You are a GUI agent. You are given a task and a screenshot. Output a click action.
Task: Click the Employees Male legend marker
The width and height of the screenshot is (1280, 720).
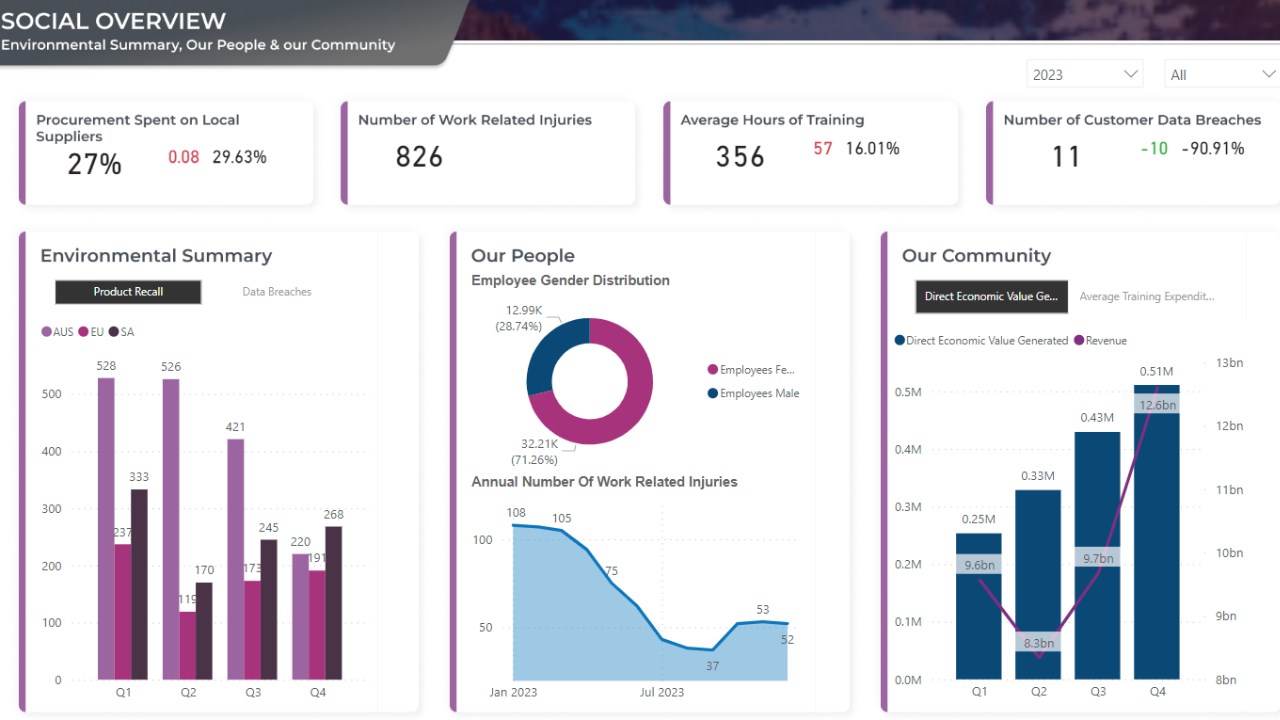click(713, 393)
